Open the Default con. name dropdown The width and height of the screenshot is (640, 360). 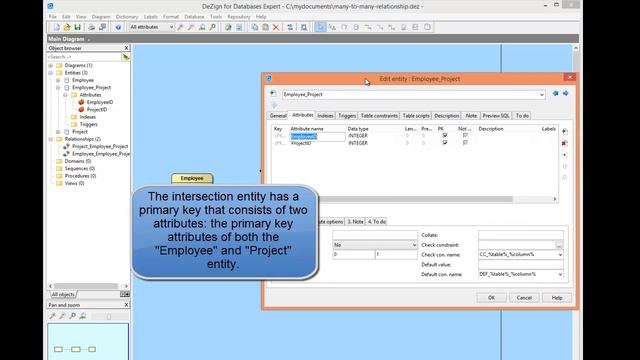point(560,274)
